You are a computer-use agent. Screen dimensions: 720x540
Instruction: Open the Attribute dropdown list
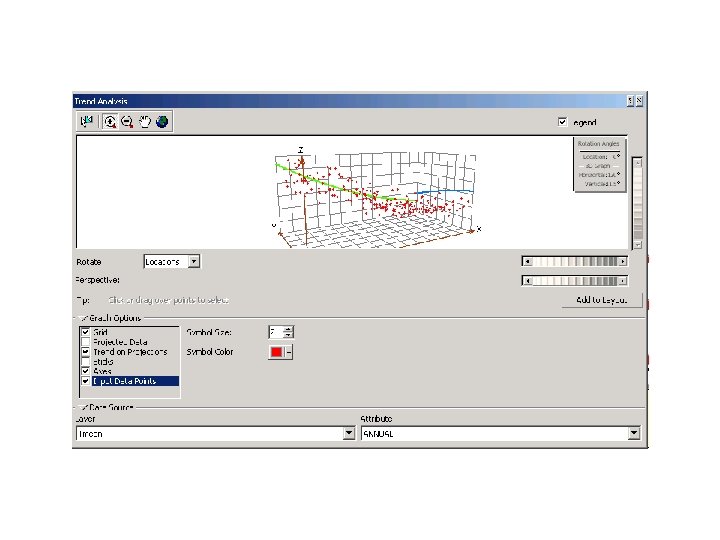[x=634, y=433]
